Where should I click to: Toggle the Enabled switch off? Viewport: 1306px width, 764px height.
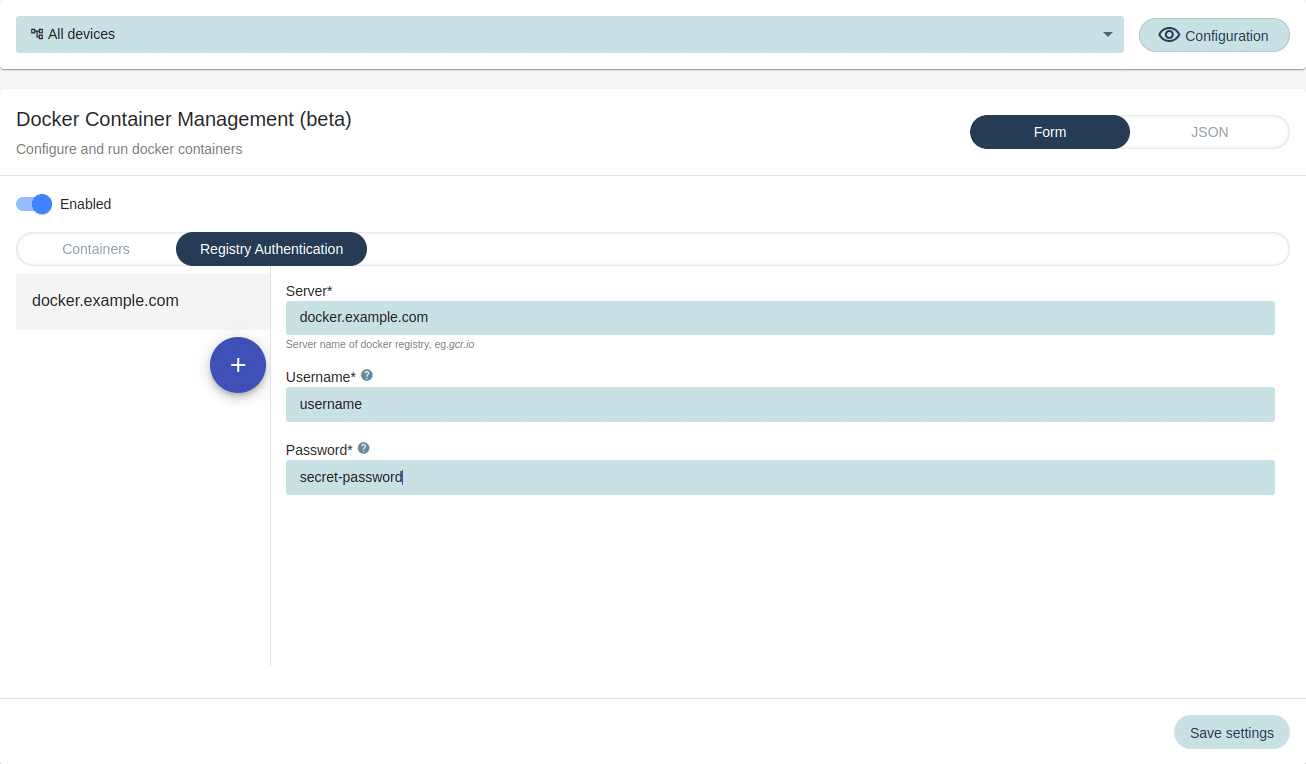(x=34, y=204)
